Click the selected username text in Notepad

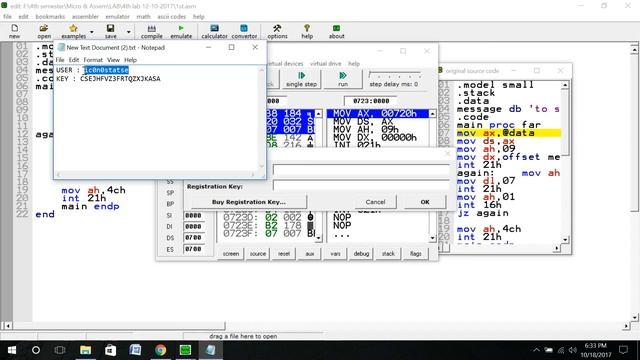coord(106,70)
